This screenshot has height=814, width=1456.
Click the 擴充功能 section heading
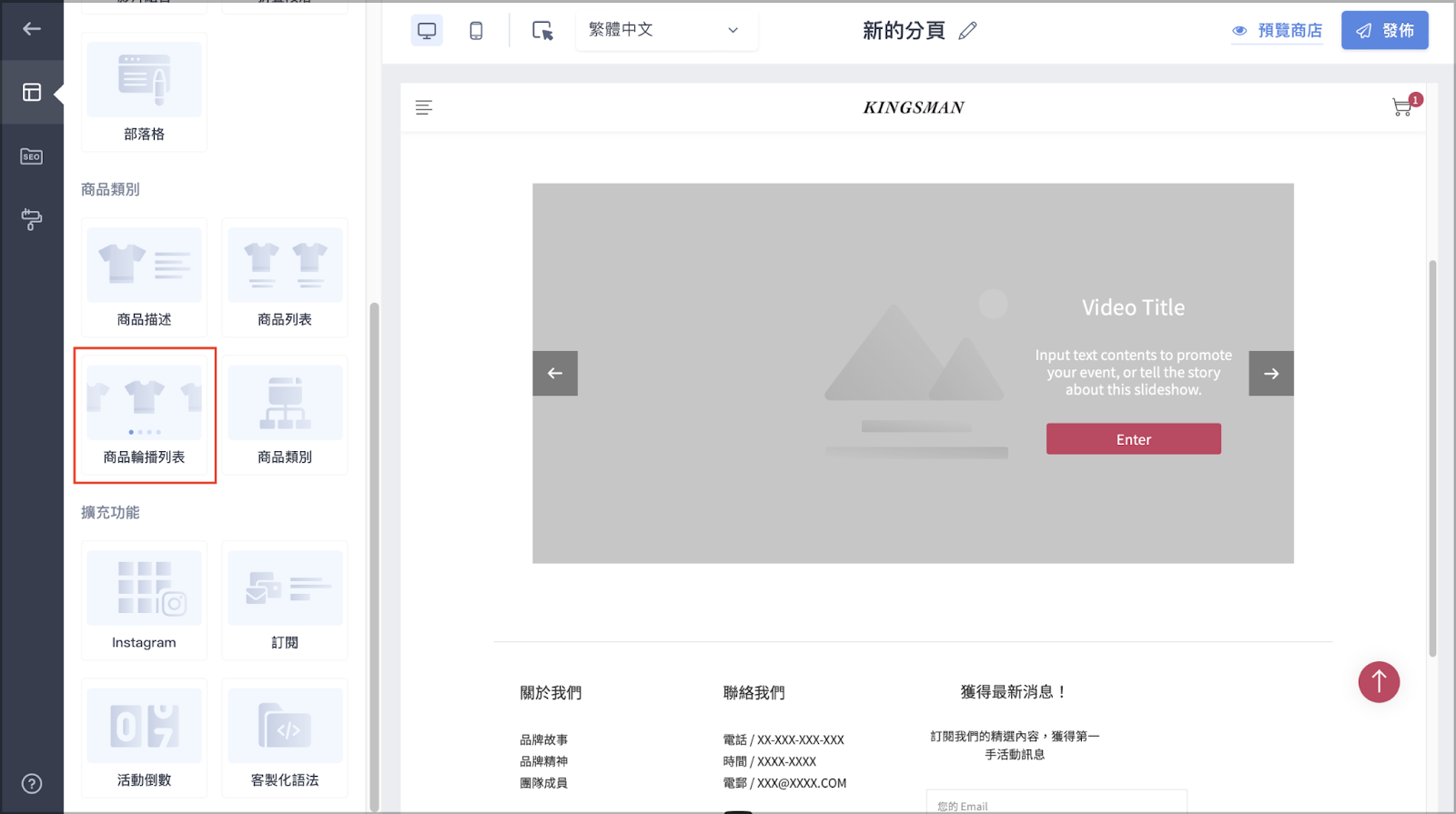[110, 513]
